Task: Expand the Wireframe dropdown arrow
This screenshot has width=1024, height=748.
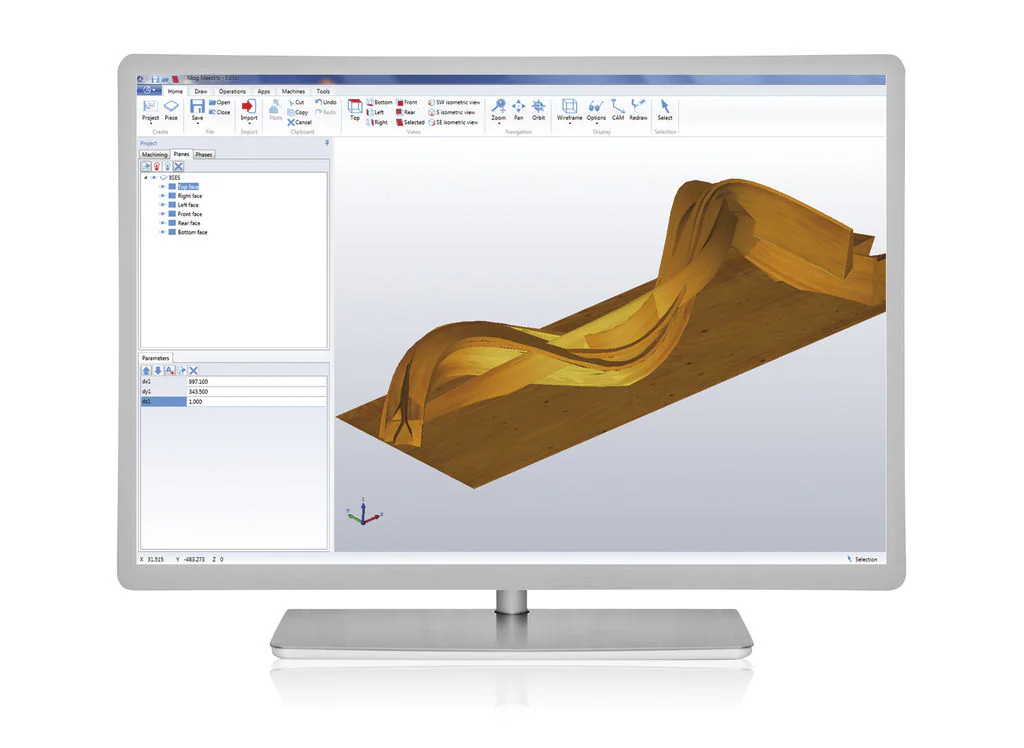Action: coord(569,125)
